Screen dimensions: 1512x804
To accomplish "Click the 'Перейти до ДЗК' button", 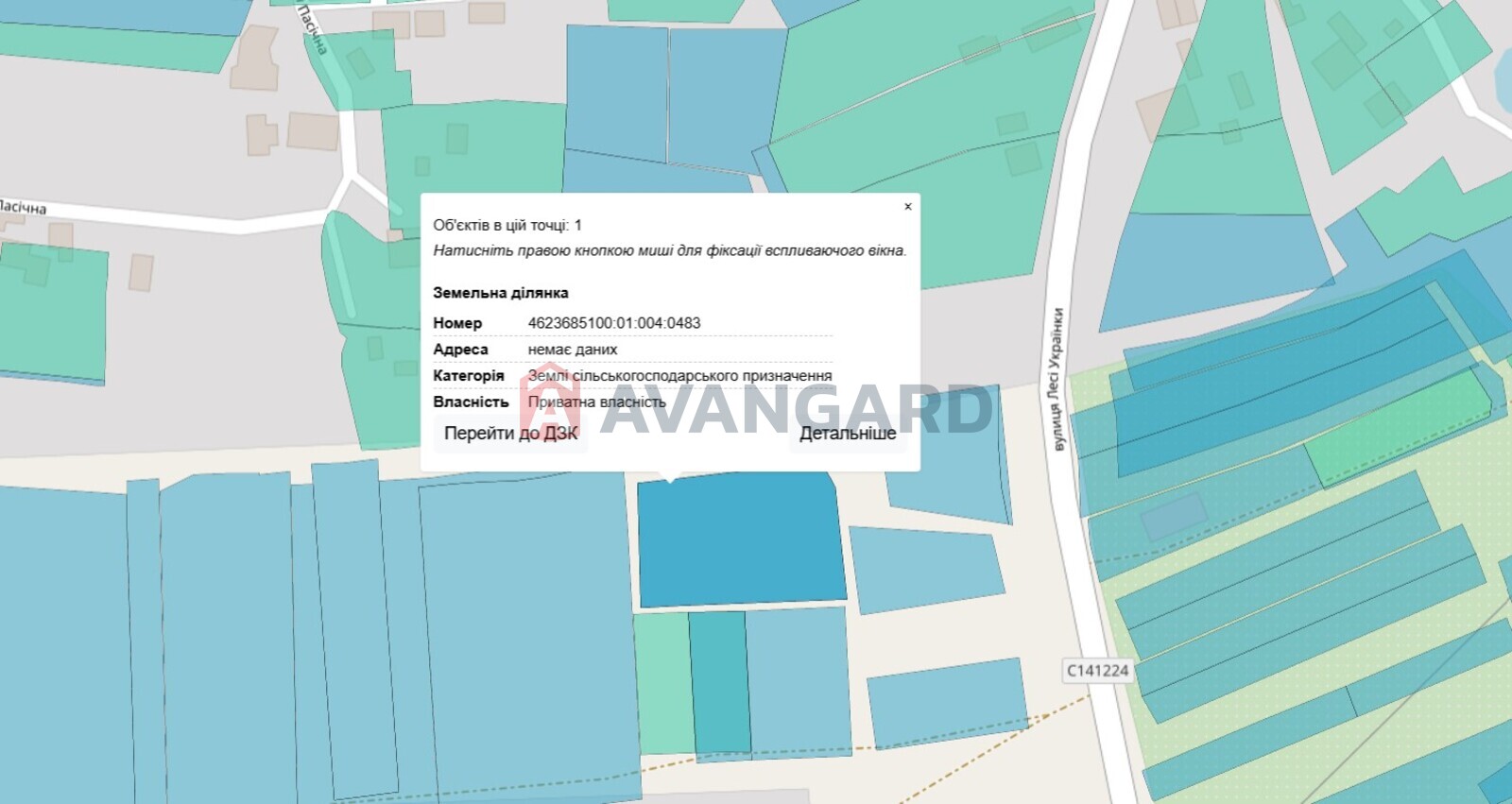I will 510,434.
